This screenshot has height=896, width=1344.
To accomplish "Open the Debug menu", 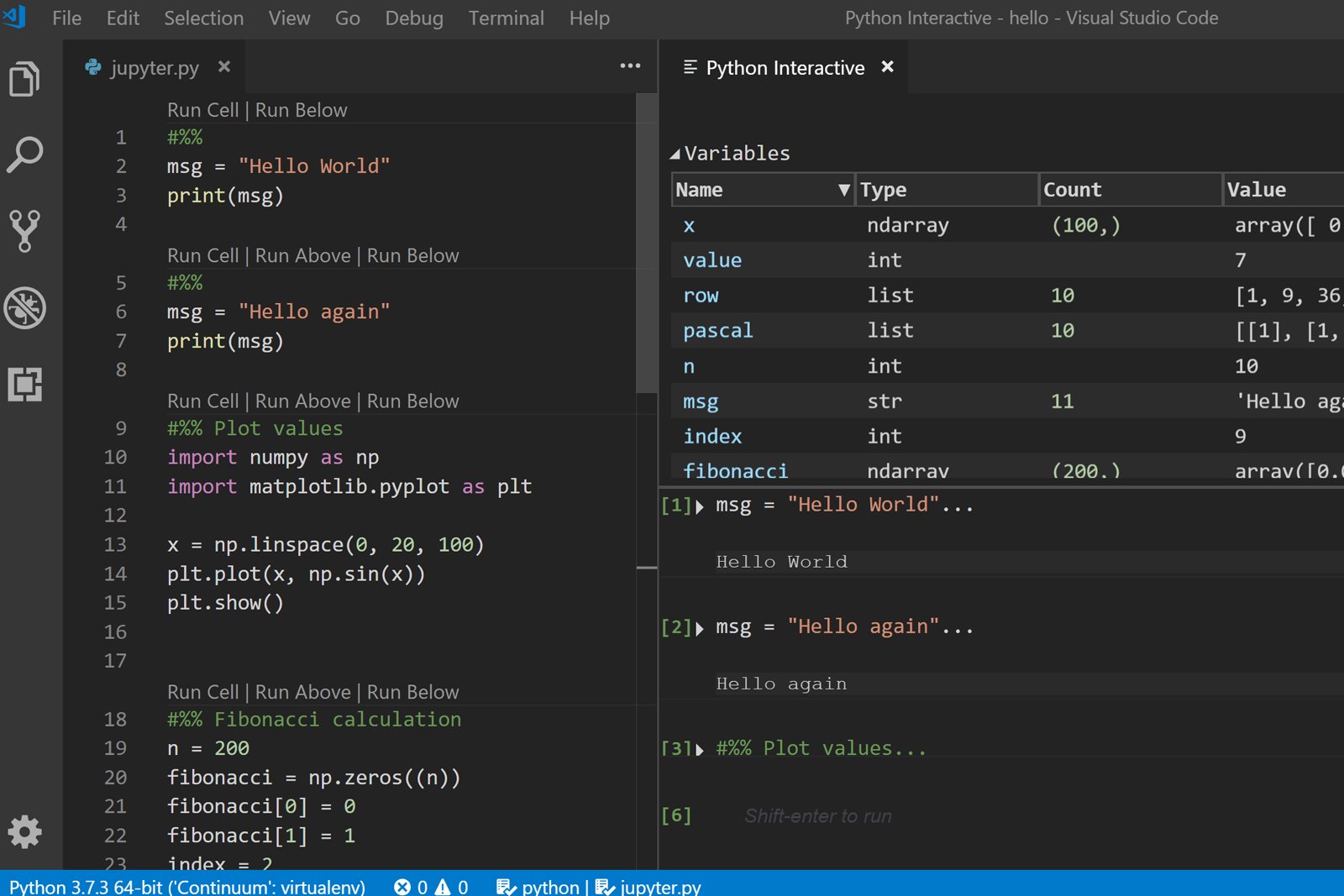I will [x=414, y=18].
